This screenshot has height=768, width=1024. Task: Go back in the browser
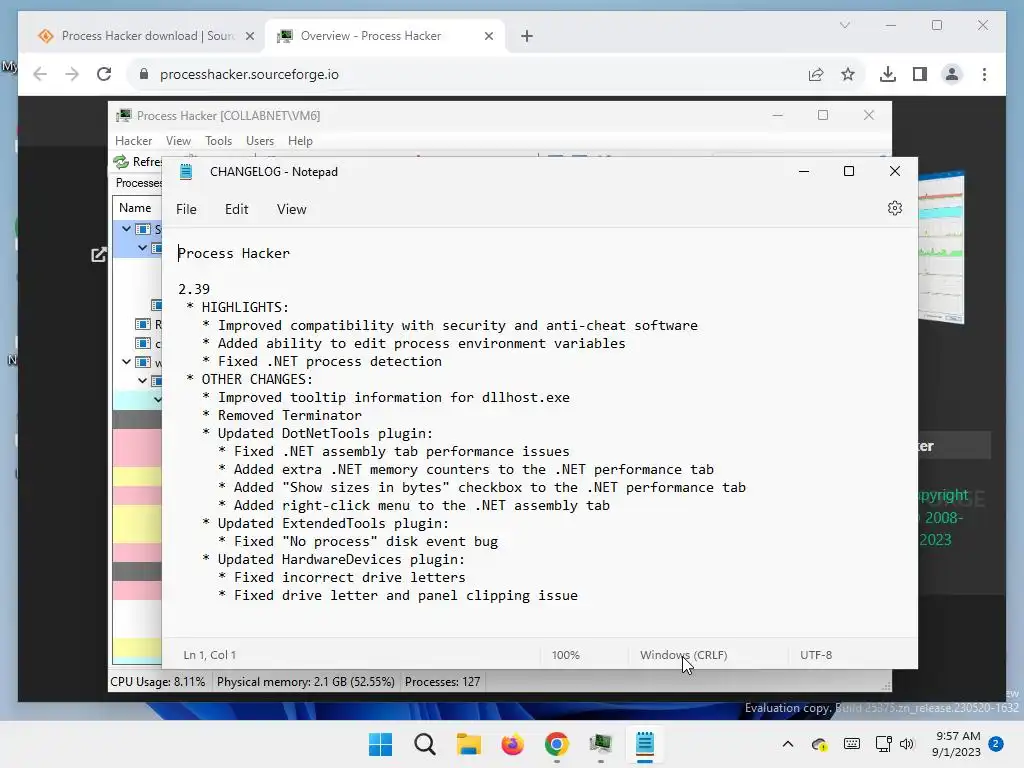point(40,74)
